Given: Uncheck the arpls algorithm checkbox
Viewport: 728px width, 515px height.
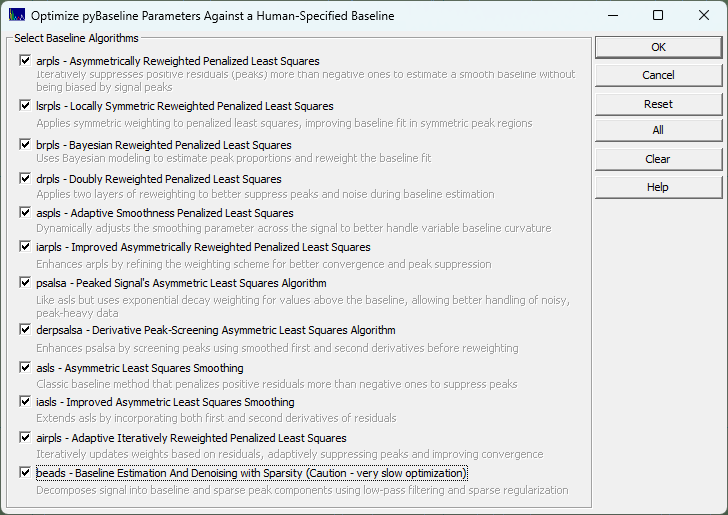Looking at the screenshot, I should tap(25, 60).
